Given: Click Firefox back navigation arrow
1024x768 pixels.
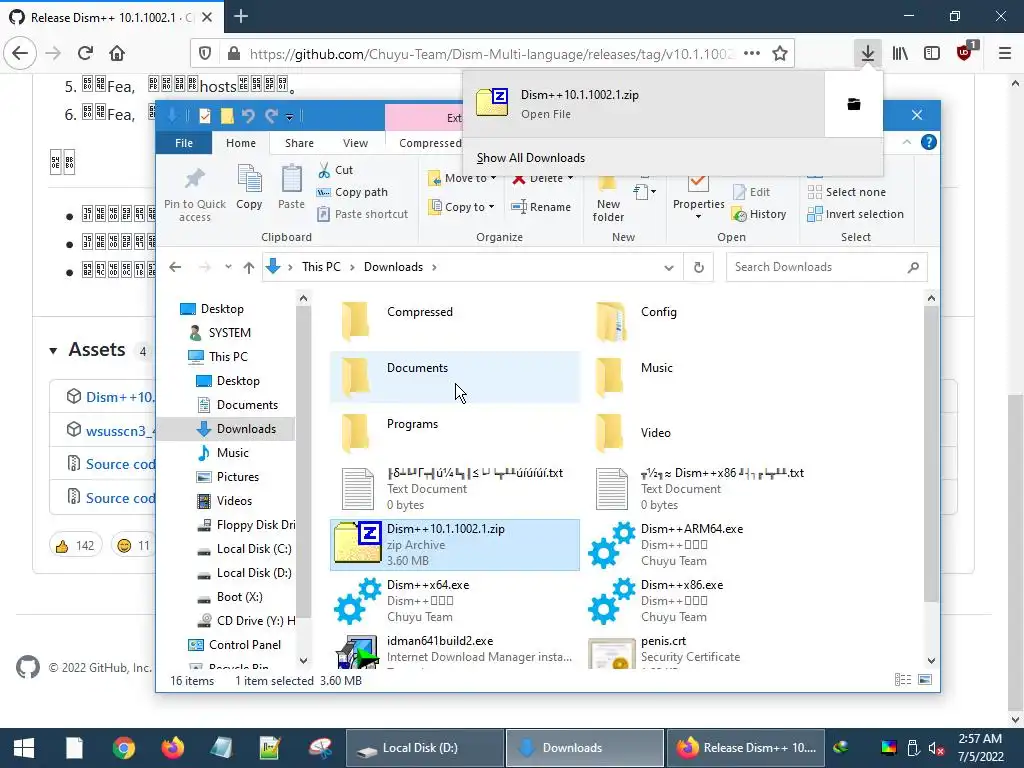Looking at the screenshot, I should (x=20, y=53).
